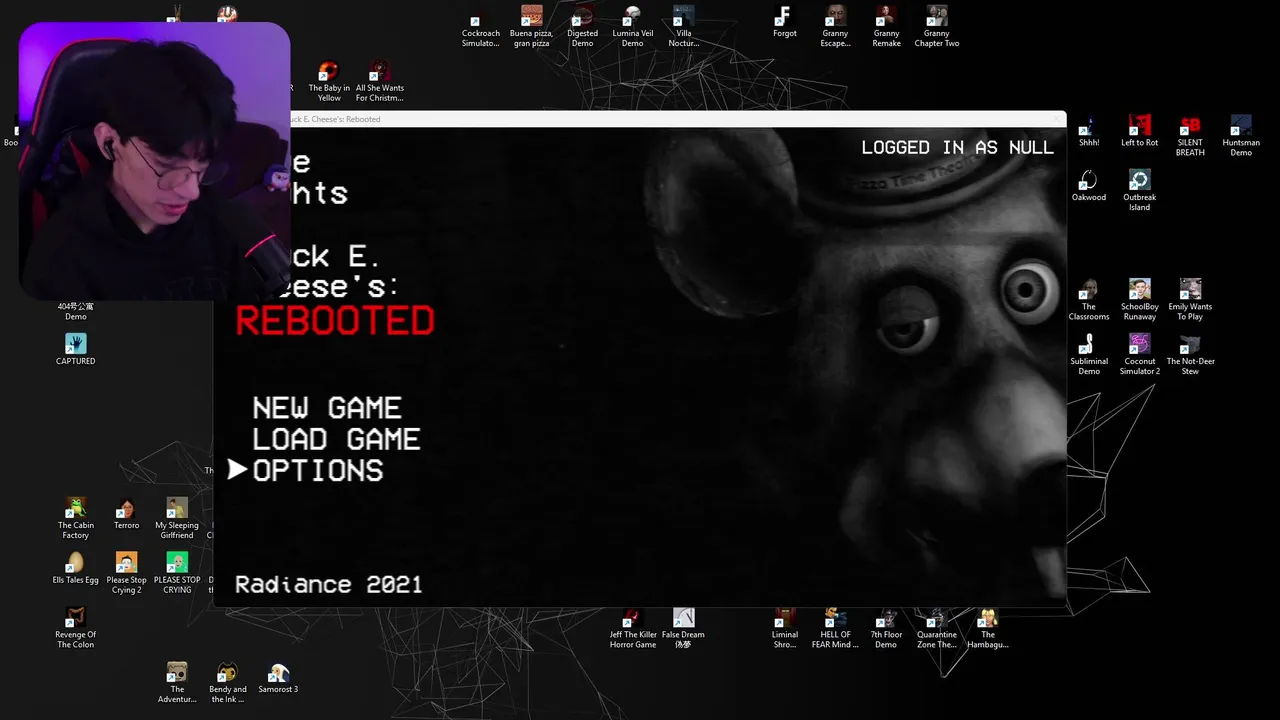Image resolution: width=1280 pixels, height=720 pixels.
Task: Open Villa Nocturne desktop shortcut
Action: coord(683,27)
